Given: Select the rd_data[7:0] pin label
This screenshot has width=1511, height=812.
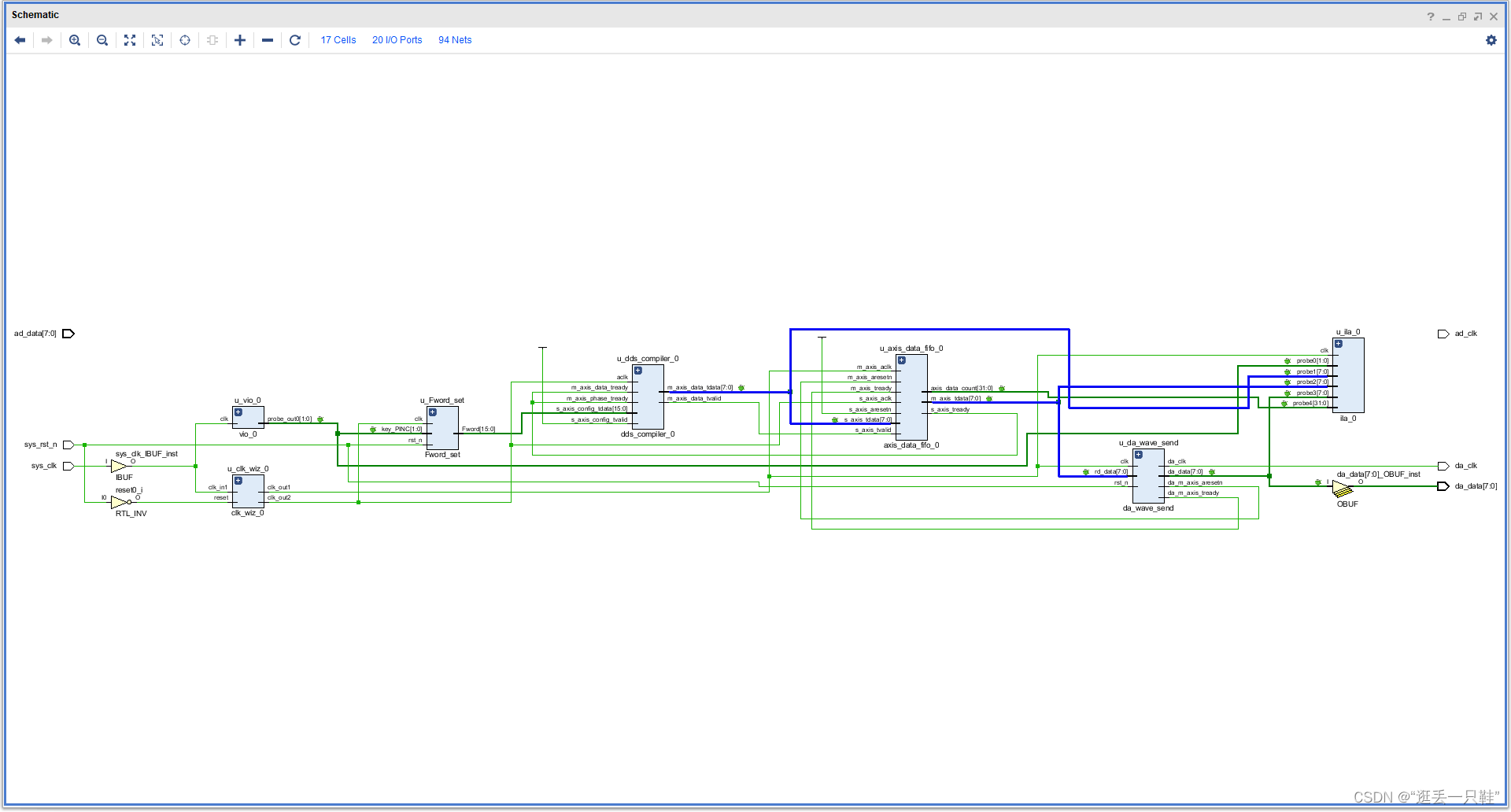Looking at the screenshot, I should point(1110,471).
